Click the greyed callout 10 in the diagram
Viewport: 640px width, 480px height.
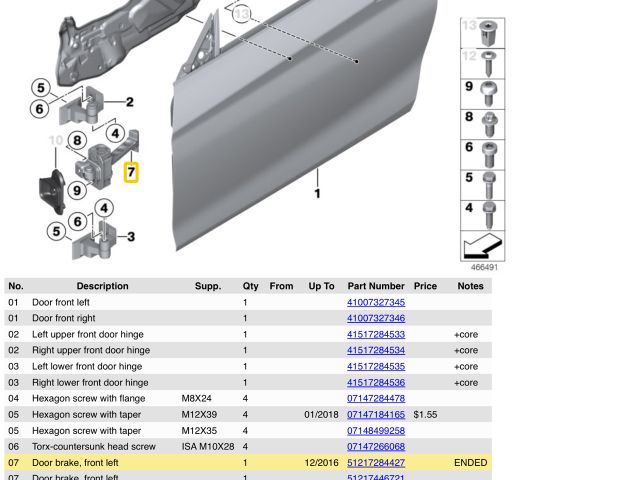click(55, 140)
